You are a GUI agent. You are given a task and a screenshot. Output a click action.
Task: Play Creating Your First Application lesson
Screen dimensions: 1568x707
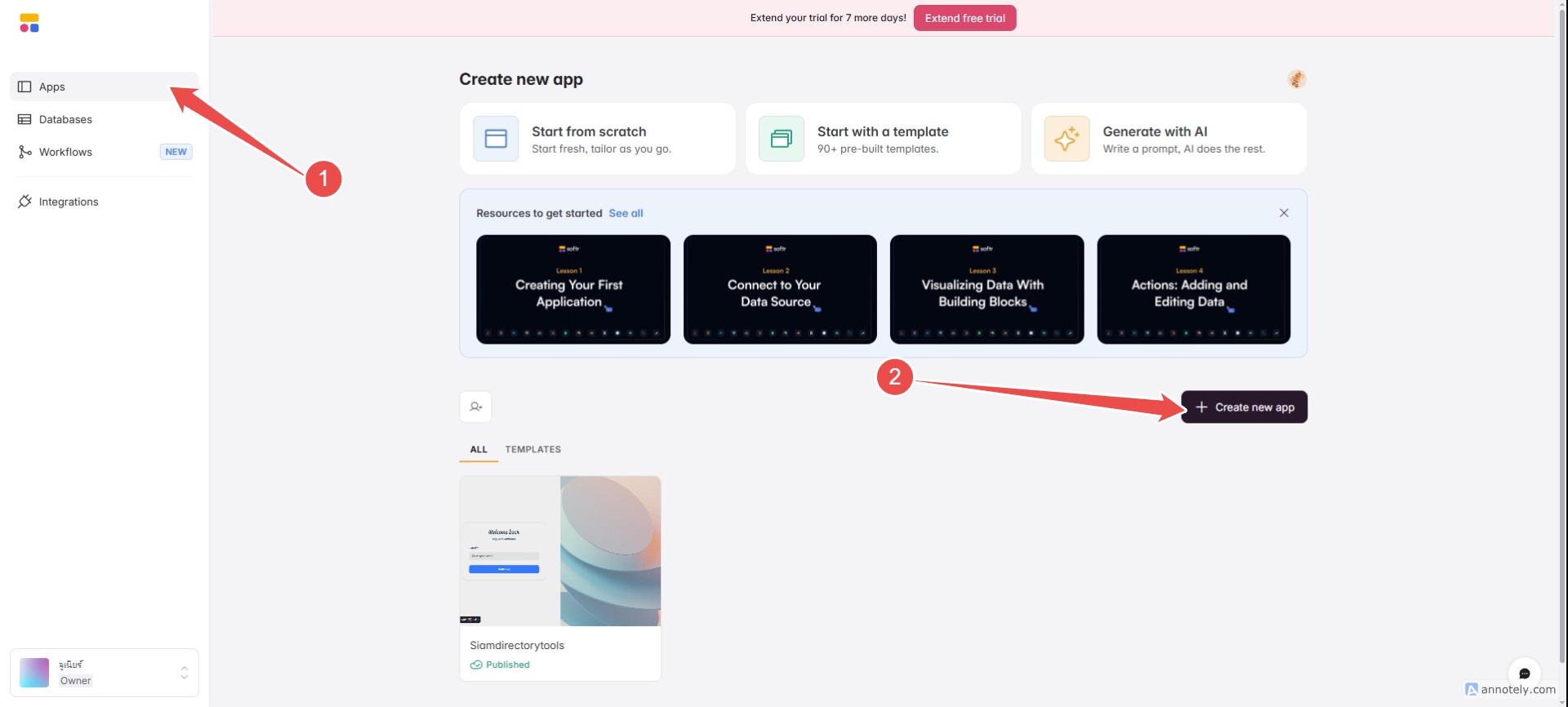(x=572, y=290)
